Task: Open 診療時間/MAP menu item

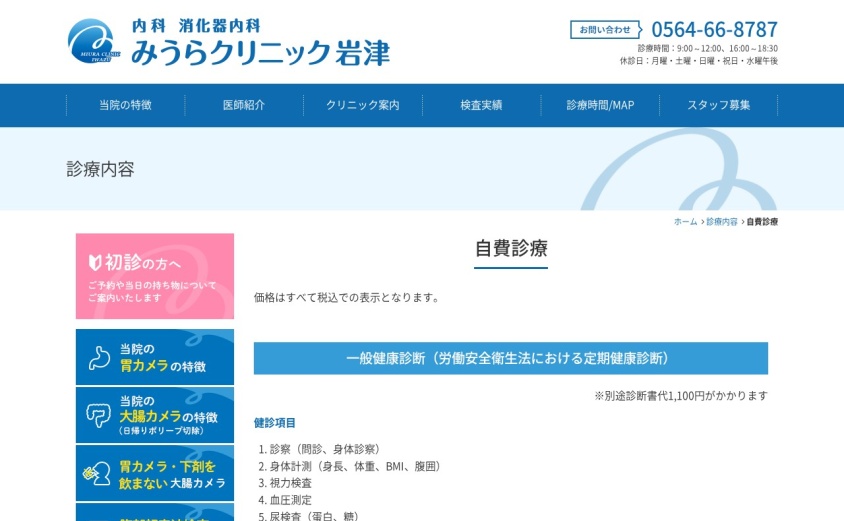Action: click(600, 105)
